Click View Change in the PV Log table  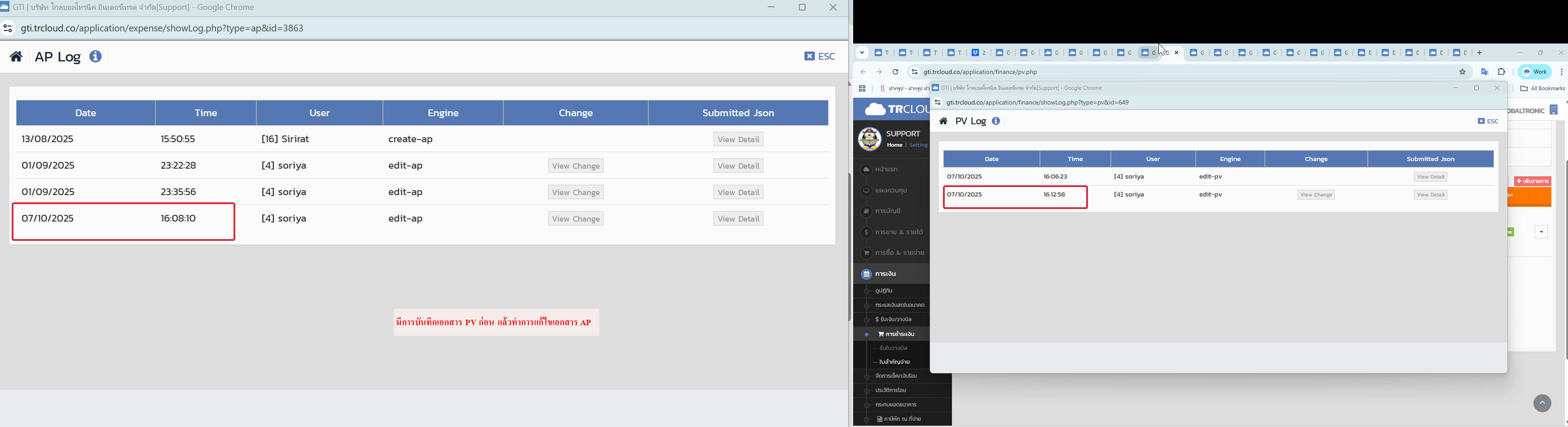(x=1315, y=195)
